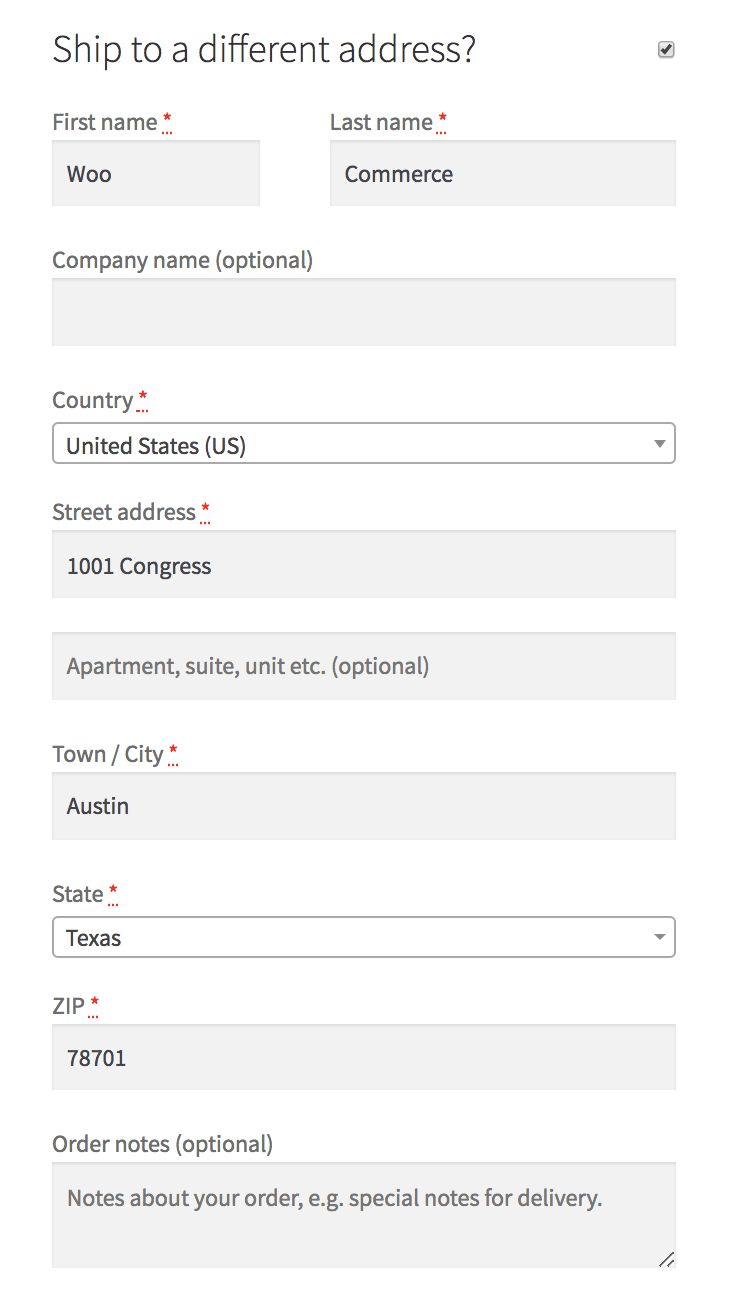Click the Town / City field showing Austin
The image size is (736, 1316).
[x=363, y=806]
